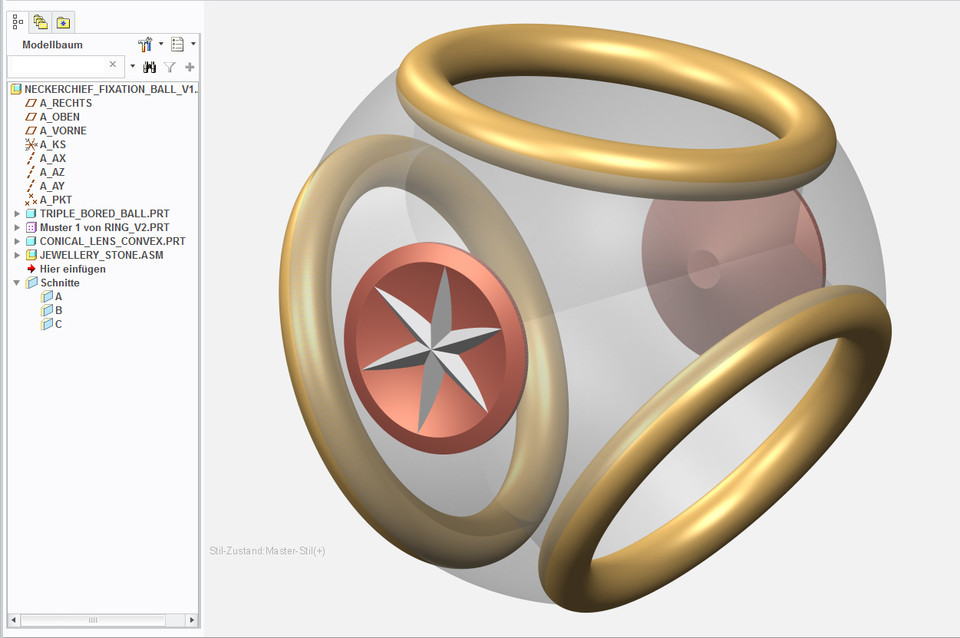Click the binoculars search icon
This screenshot has height=638, width=960.
click(150, 67)
